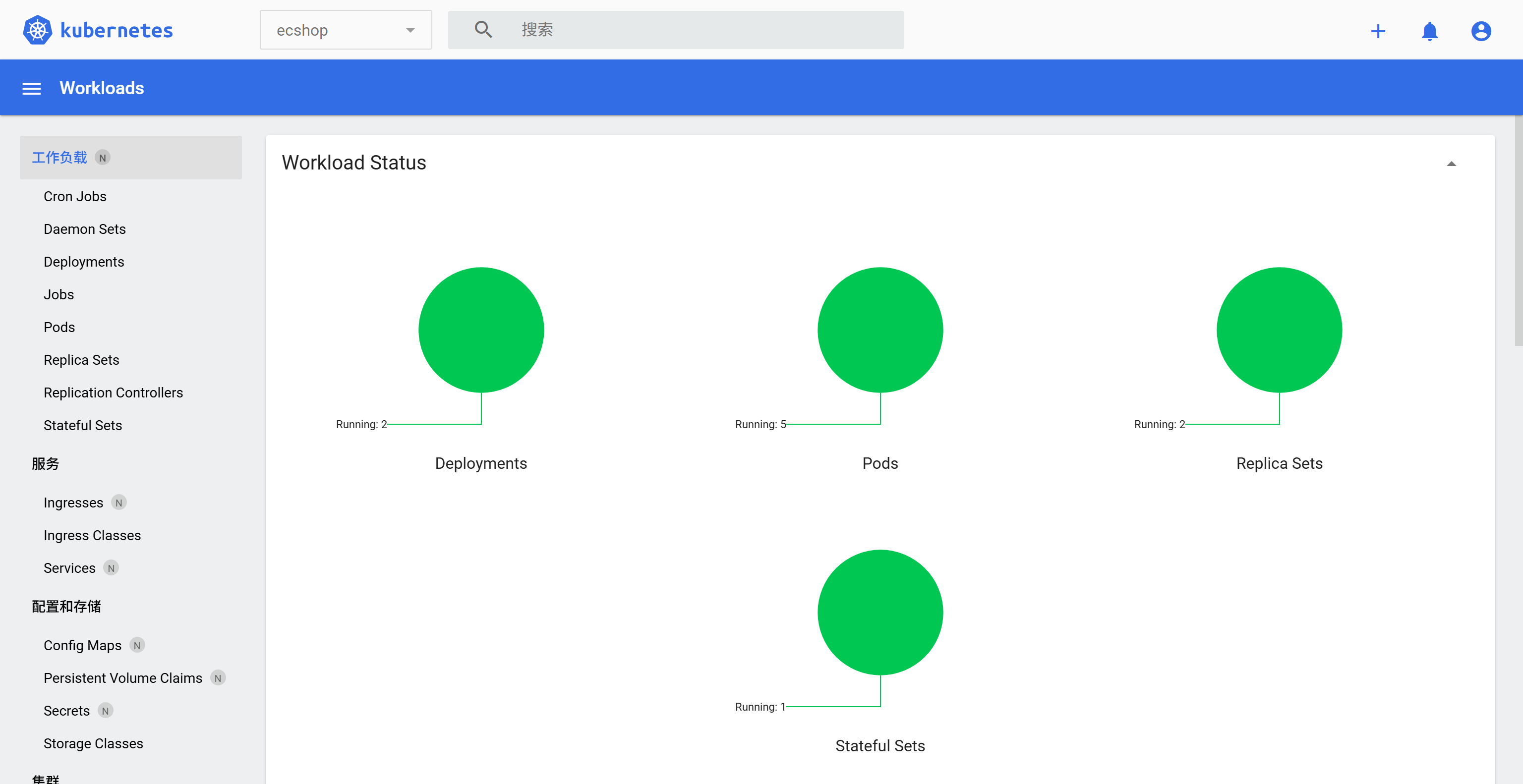Select the 服务 section heading
1523x784 pixels.
[x=46, y=464]
